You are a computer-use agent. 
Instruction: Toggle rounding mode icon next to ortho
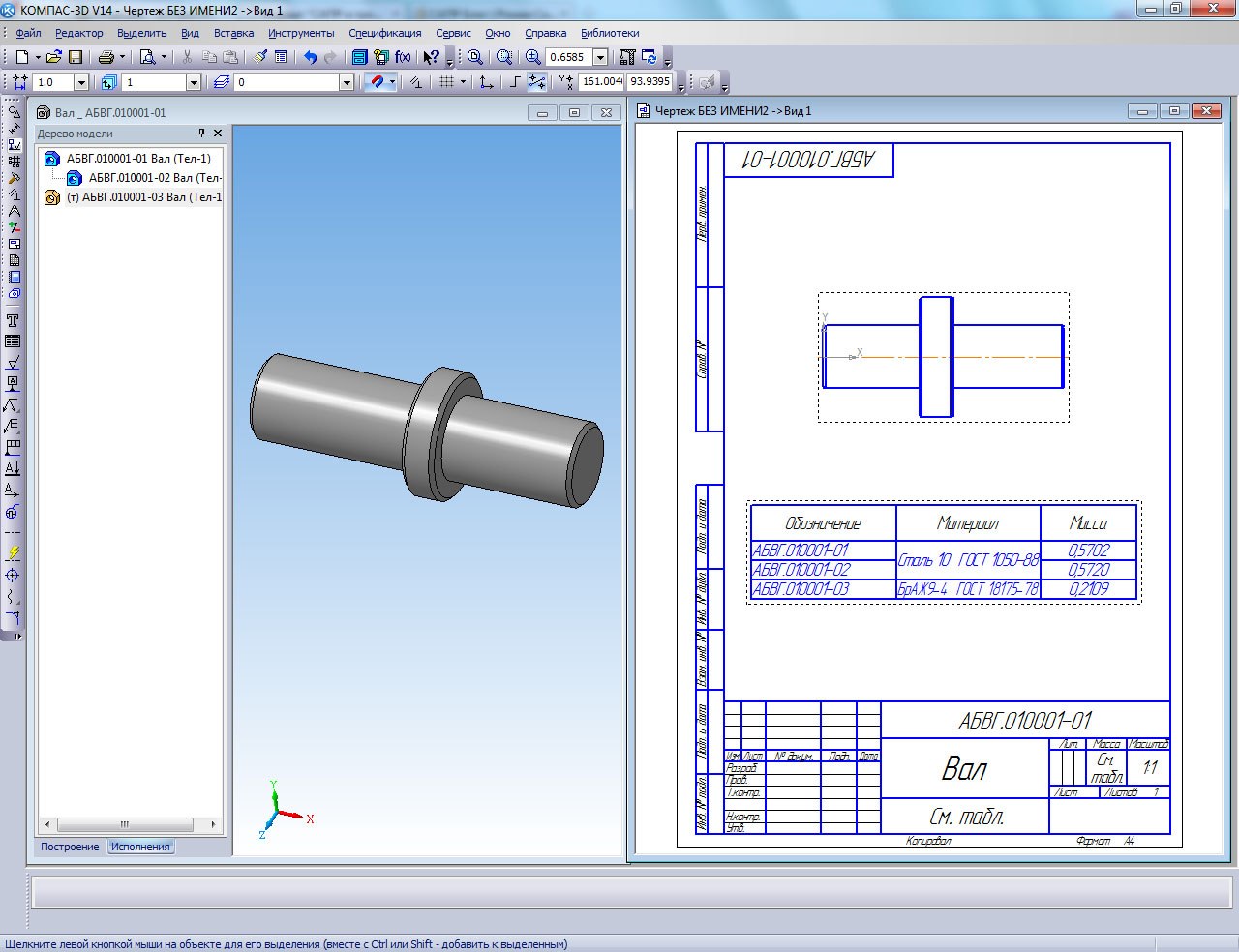coord(536,82)
